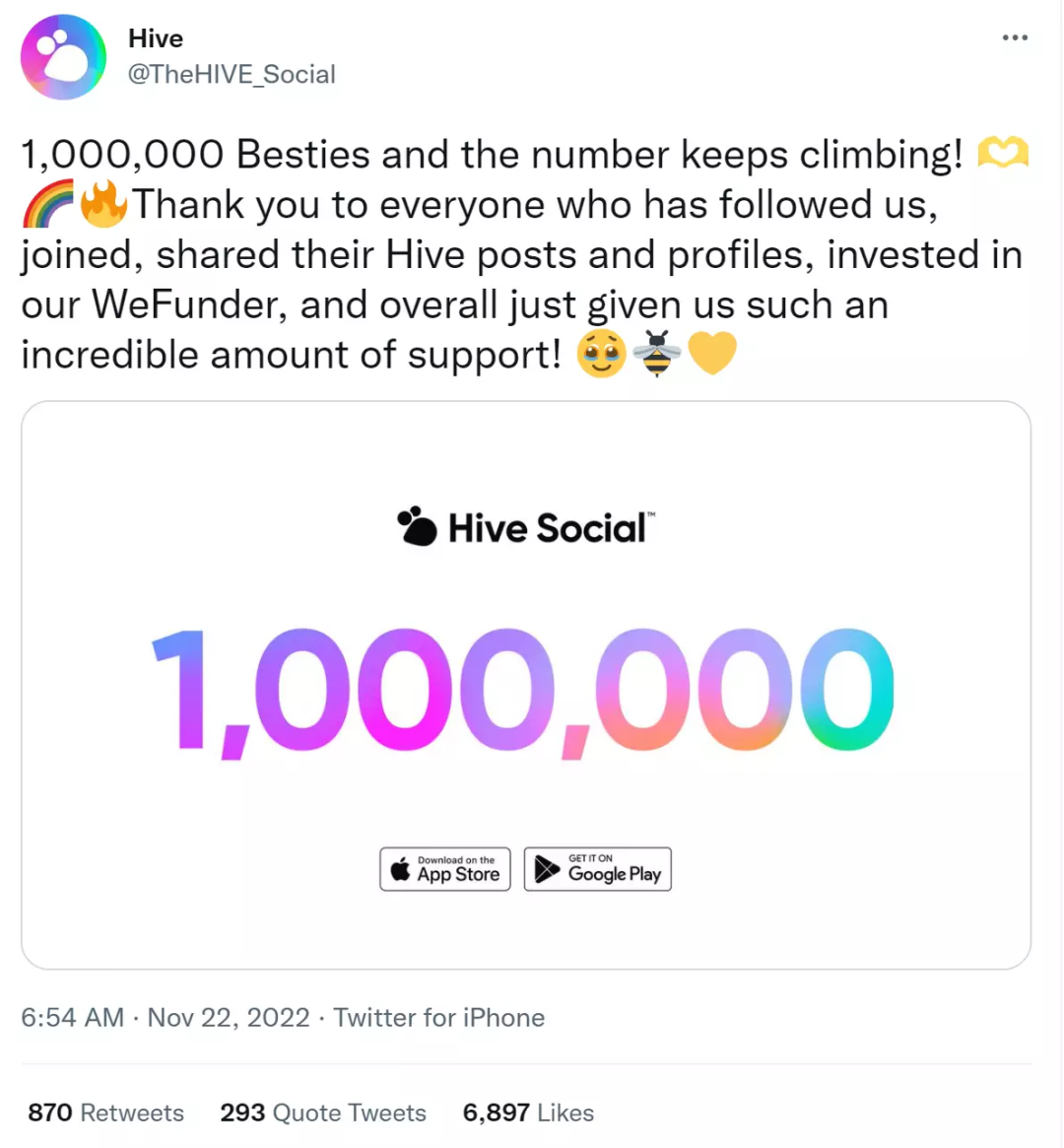
Task: Open the 6:54 AM Nov 22, 2022 timestamp
Action: click(166, 1017)
